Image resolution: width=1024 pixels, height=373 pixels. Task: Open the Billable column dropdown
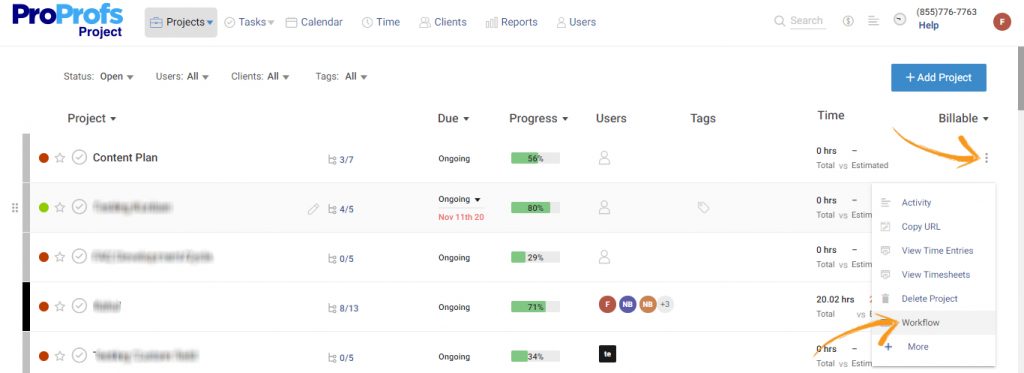tap(963, 118)
